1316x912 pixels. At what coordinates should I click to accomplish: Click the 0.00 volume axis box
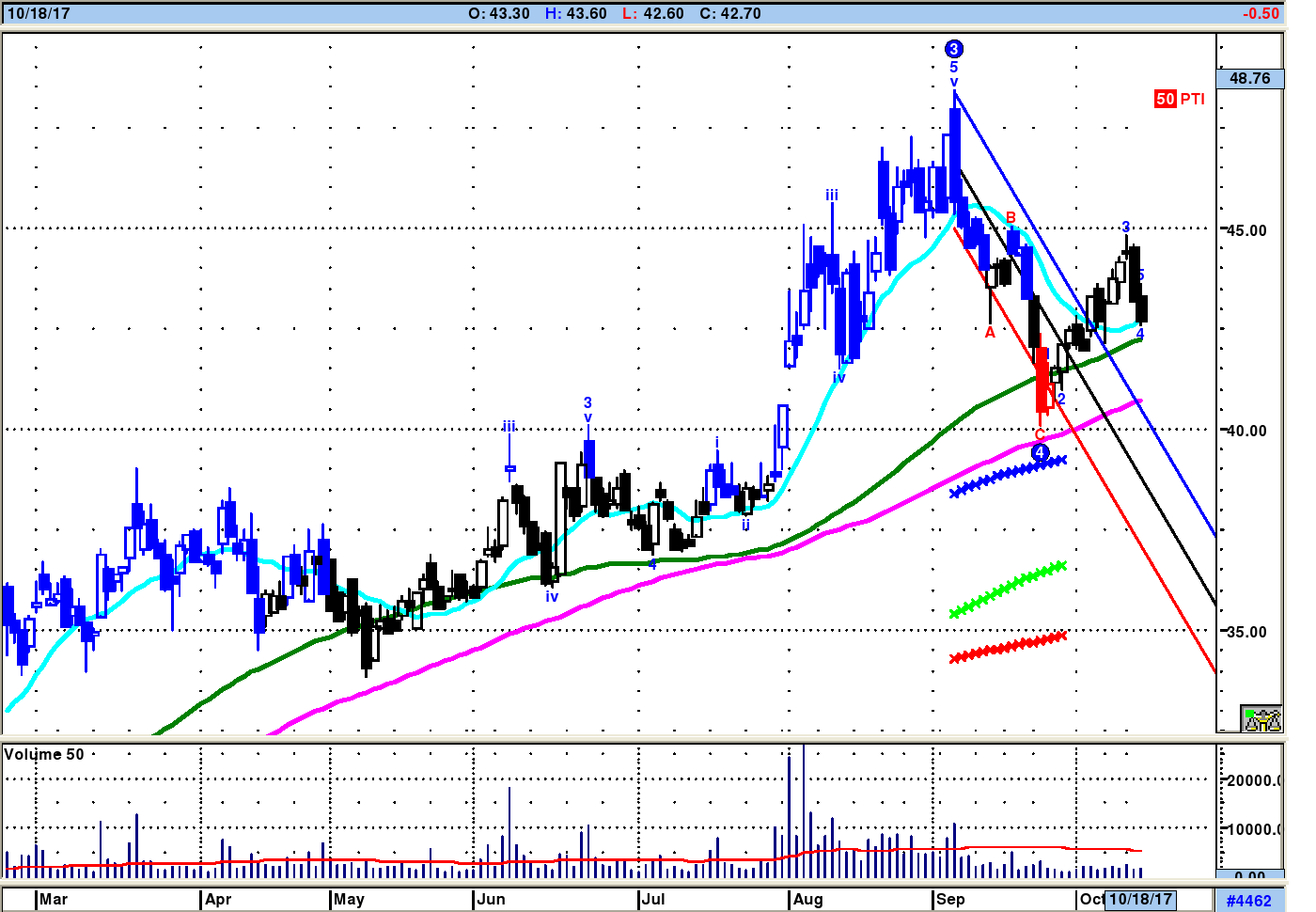(1250, 875)
